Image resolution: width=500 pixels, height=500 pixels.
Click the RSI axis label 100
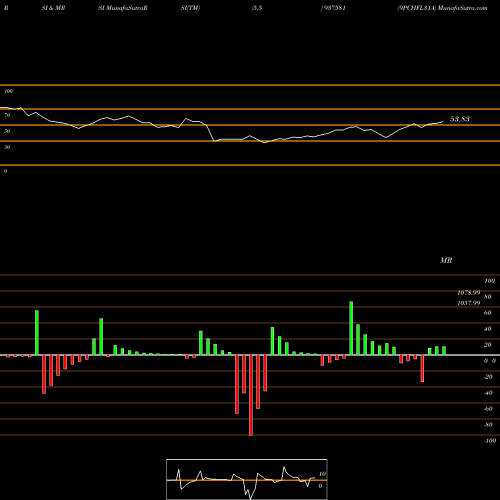coord(8,91)
